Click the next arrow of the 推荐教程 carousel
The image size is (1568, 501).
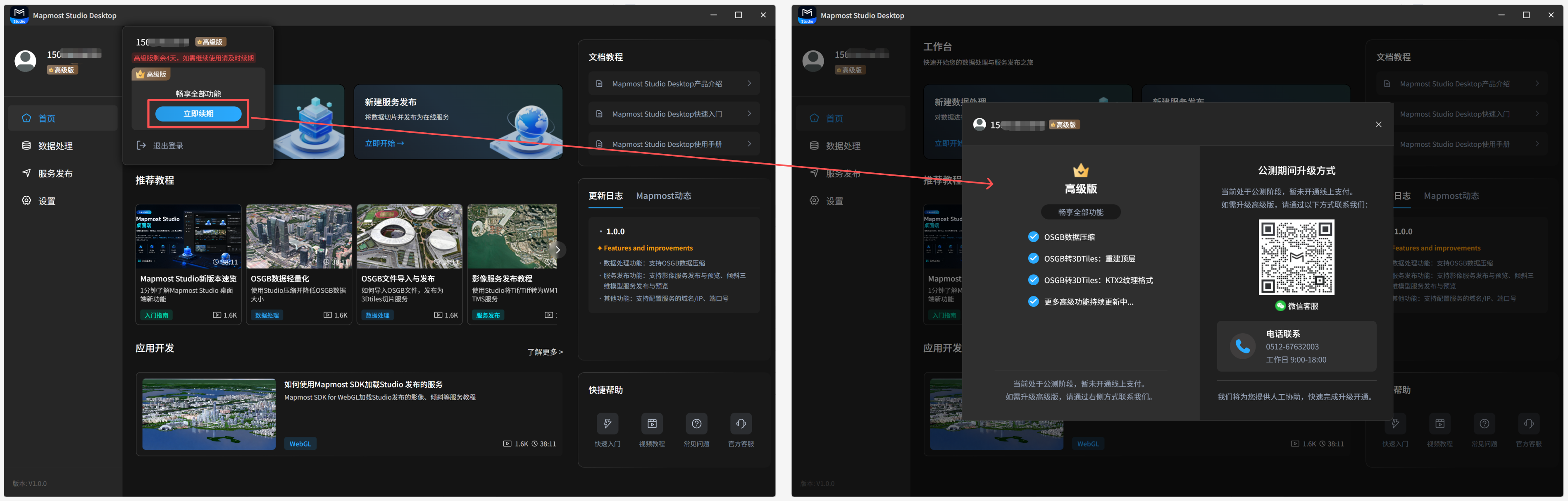(x=557, y=250)
